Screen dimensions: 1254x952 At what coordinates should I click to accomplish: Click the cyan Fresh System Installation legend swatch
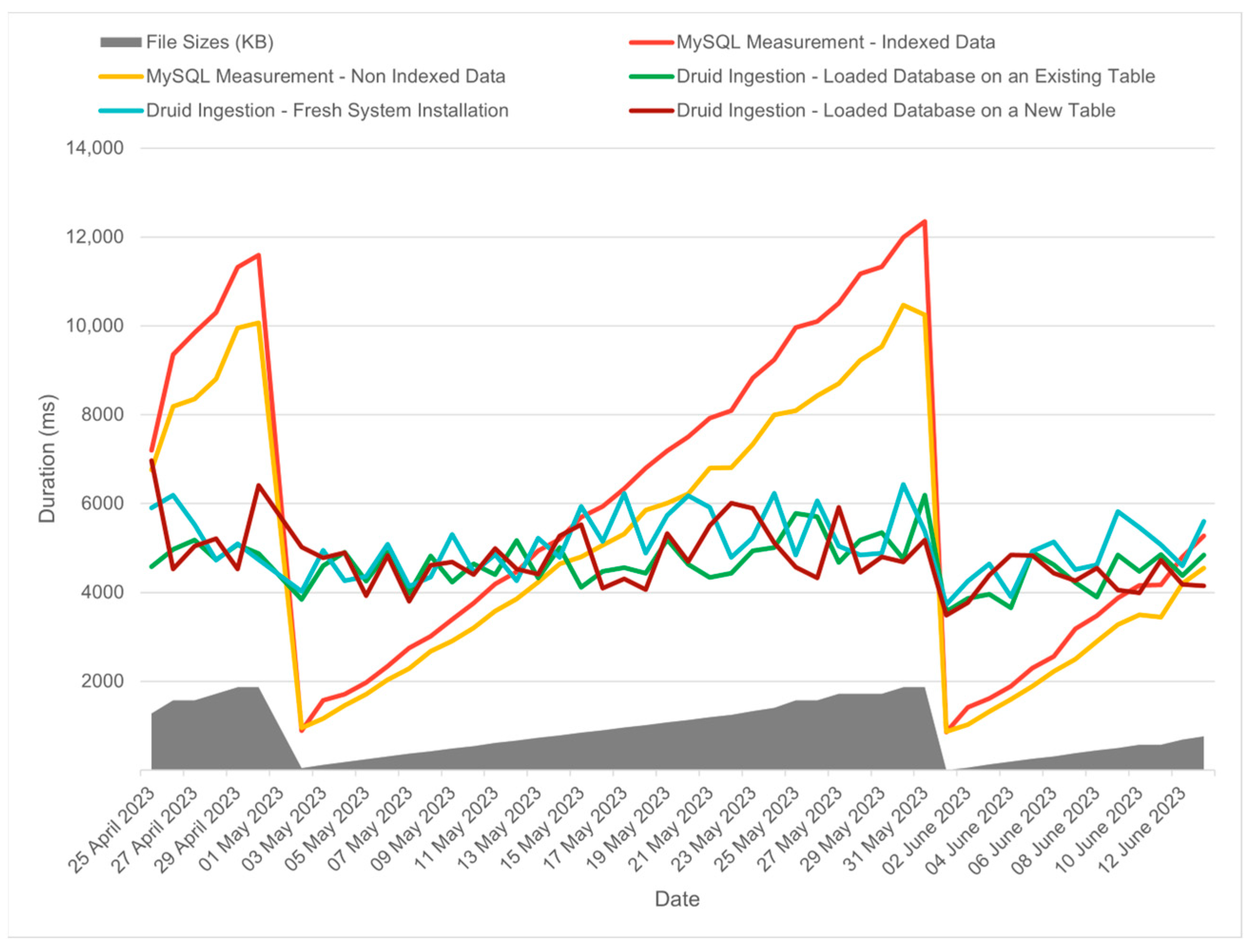(120, 110)
